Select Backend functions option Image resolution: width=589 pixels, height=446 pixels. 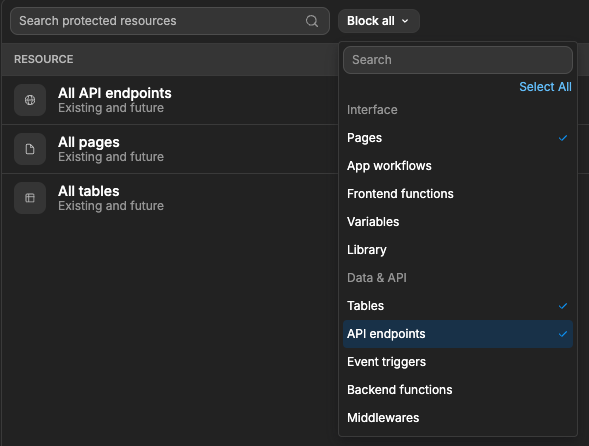click(458, 390)
